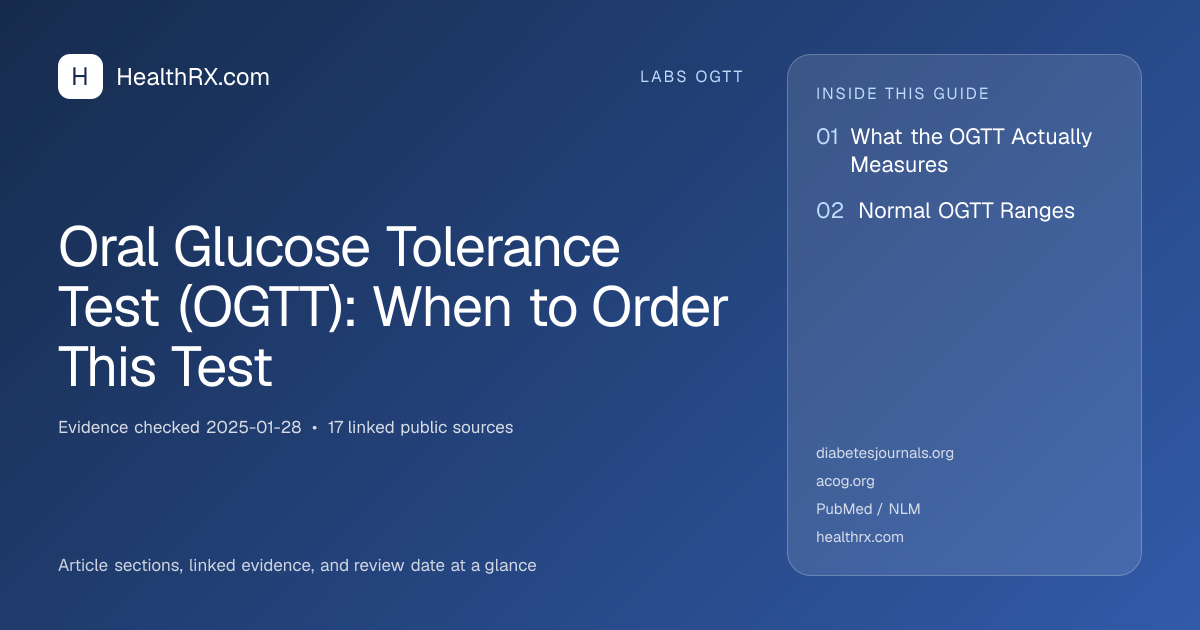Click the Oral Glucose Tolerance Test headline
This screenshot has height=630, width=1200.
(393, 308)
